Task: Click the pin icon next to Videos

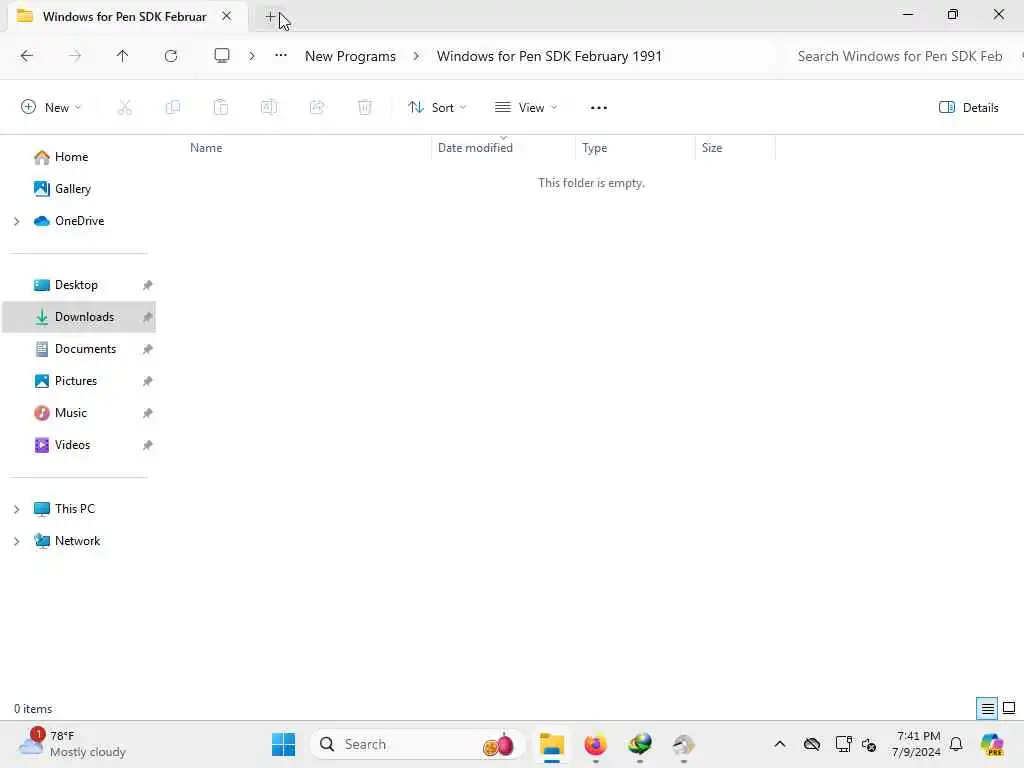Action: pyautogui.click(x=148, y=445)
